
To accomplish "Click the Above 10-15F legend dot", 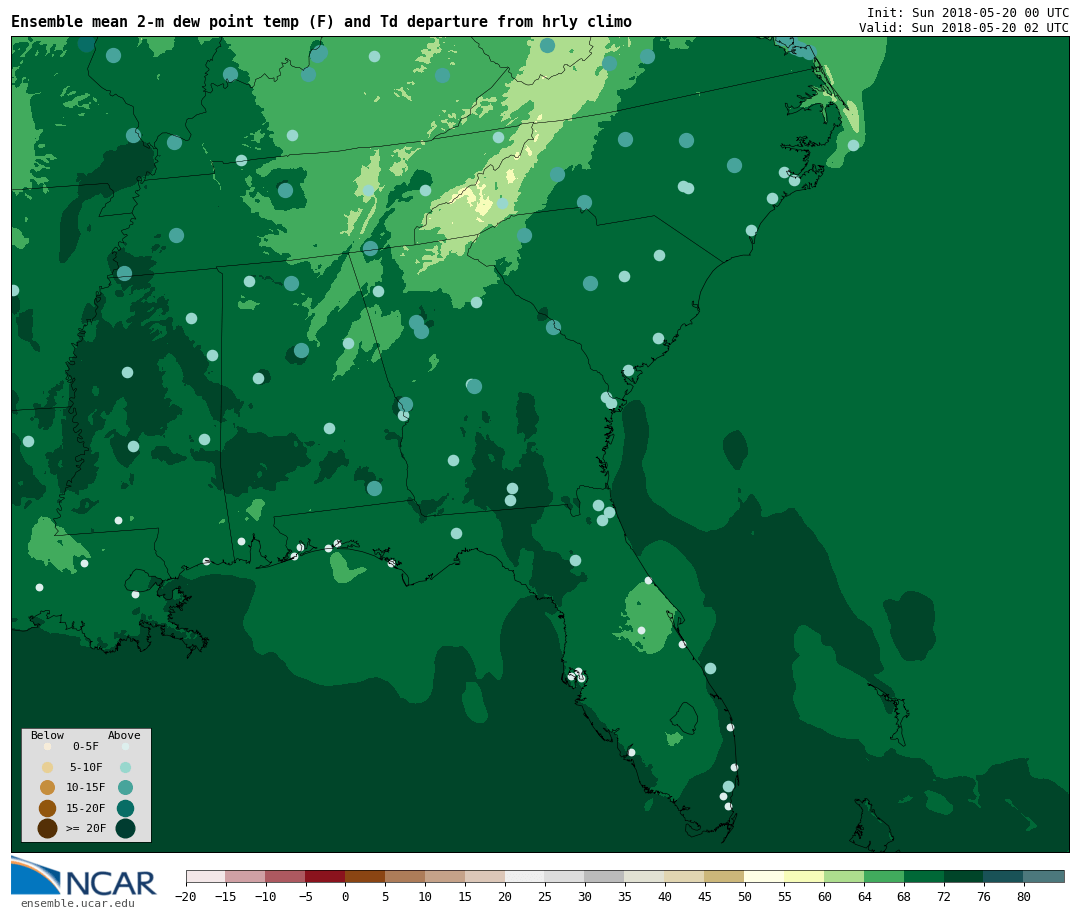I will 125,788.
